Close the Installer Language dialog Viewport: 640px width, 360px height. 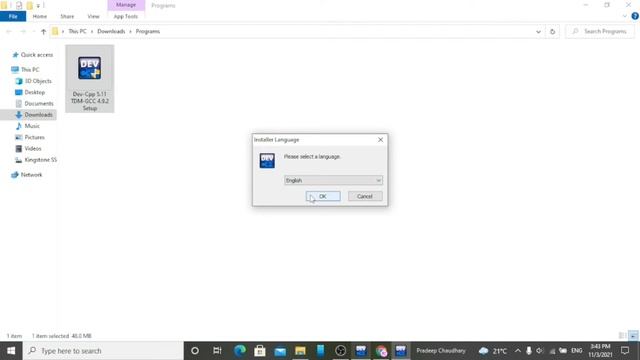(x=380, y=140)
